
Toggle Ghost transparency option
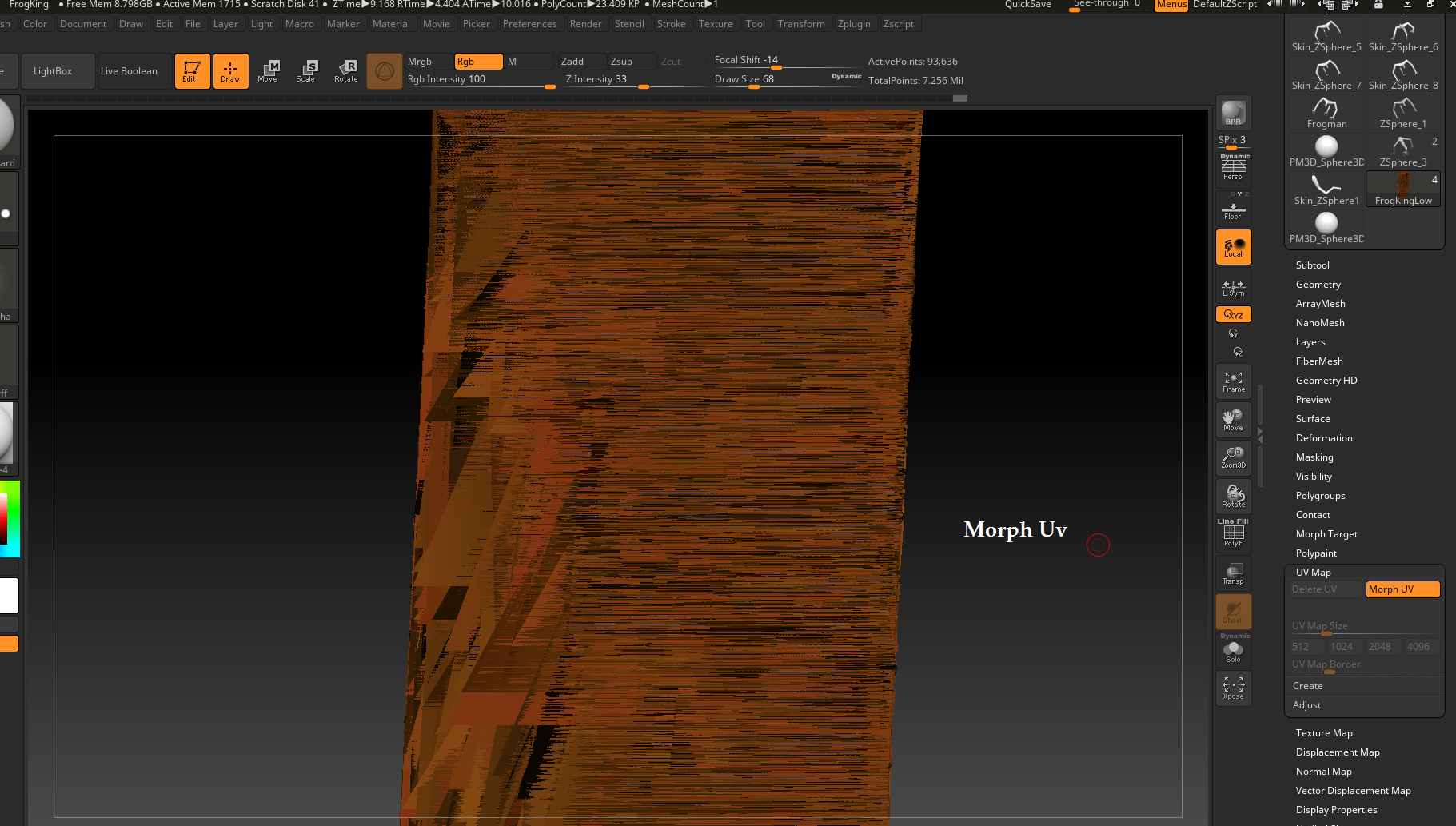pyautogui.click(x=1233, y=612)
